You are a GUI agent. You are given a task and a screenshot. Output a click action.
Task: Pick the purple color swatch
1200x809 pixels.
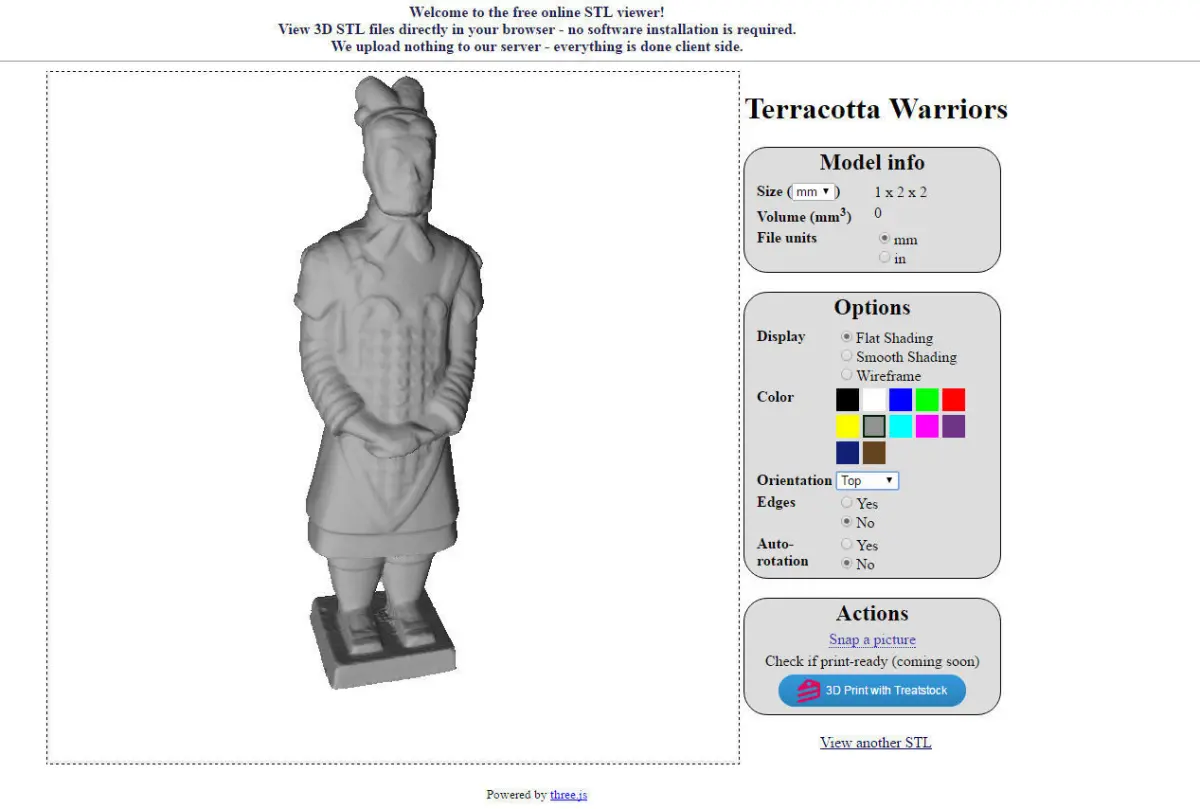click(954, 426)
